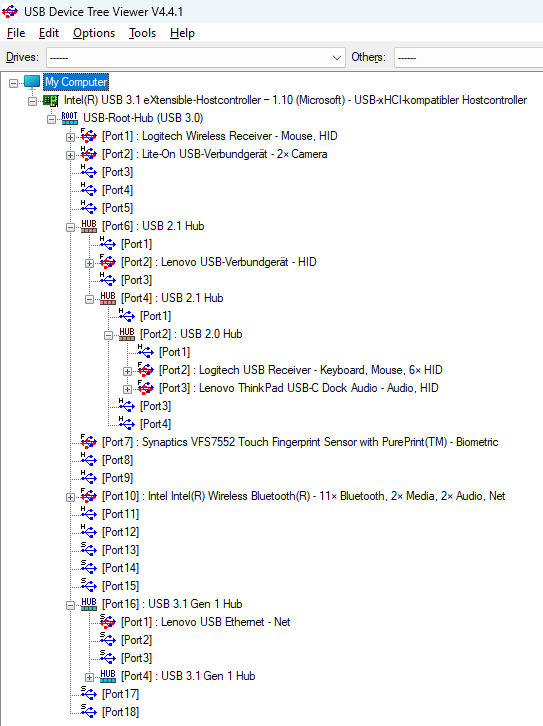
Task: Click the Port18 USB port icon
Action: (x=88, y=712)
